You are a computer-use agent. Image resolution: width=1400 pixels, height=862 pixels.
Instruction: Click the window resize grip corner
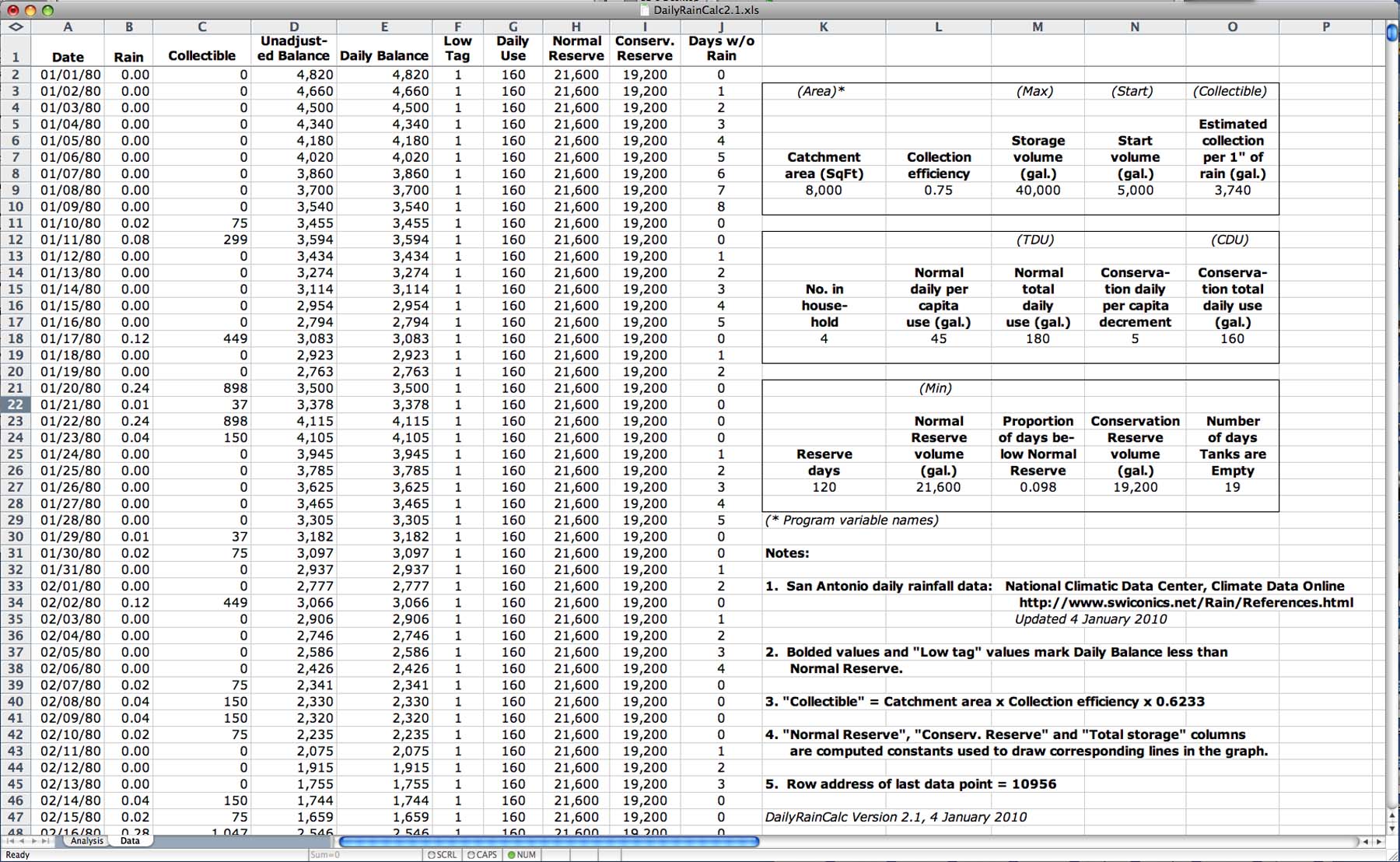1392,854
